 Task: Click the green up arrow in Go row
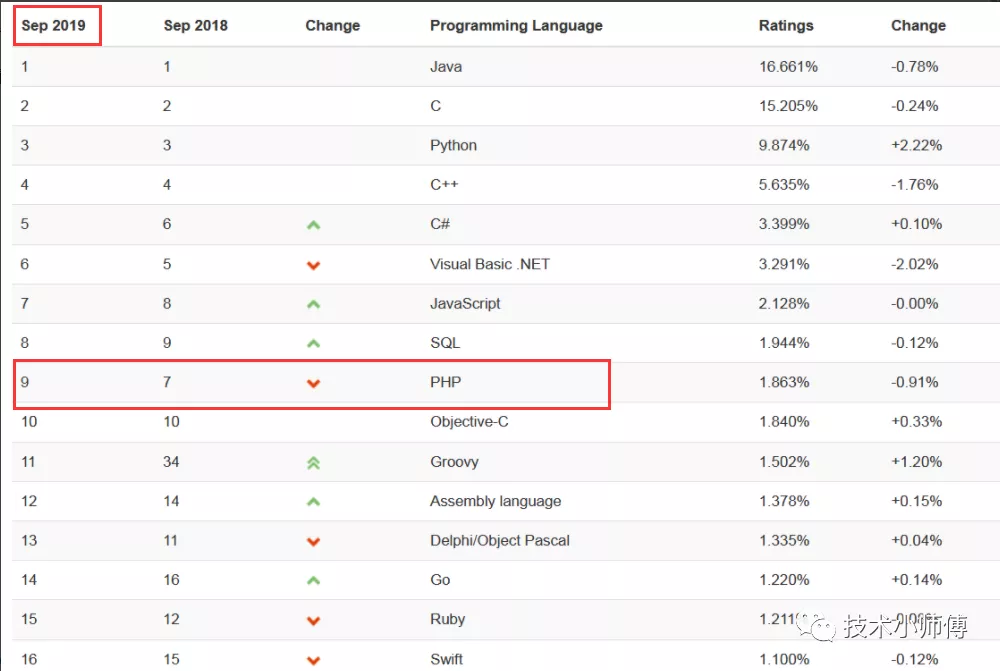click(313, 580)
